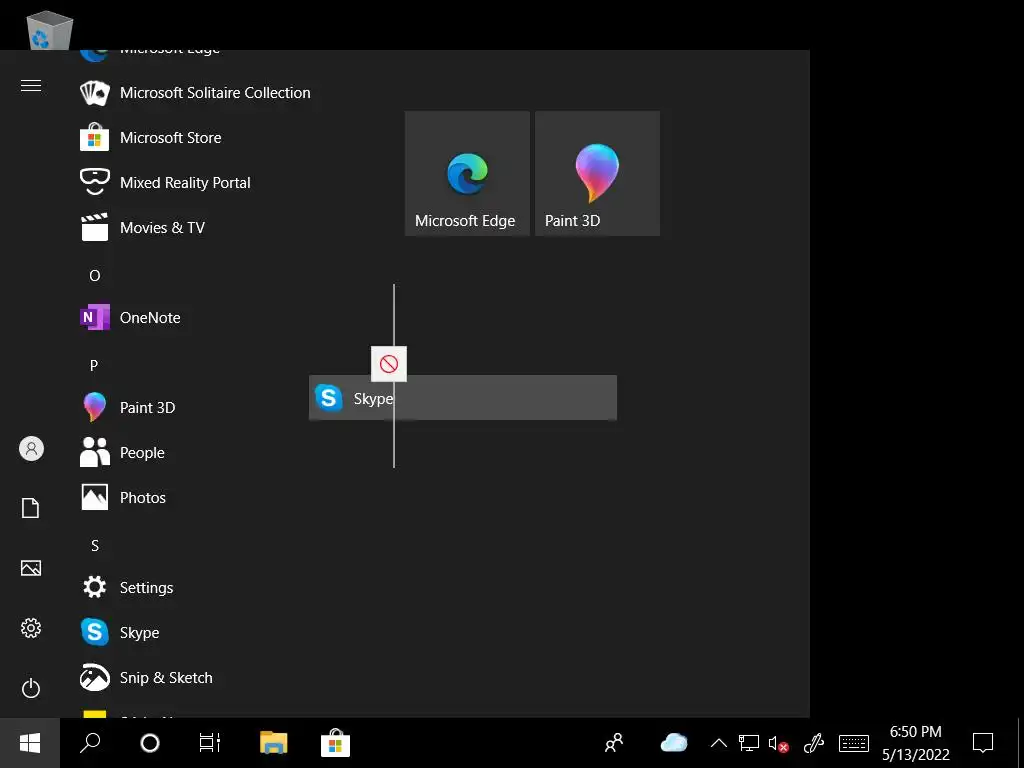Click the Microsoft Edge pinned tile
The height and width of the screenshot is (768, 1024).
point(467,174)
